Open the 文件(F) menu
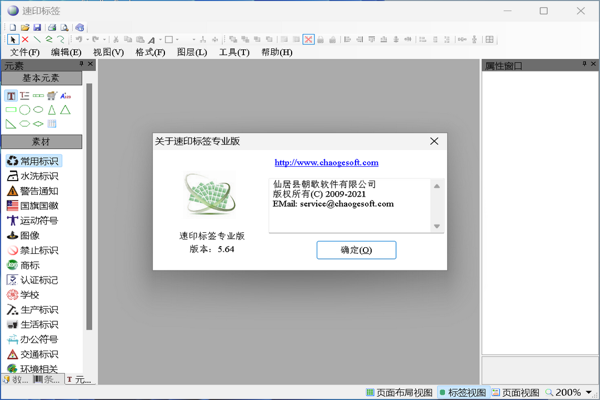The image size is (600, 400). (25, 52)
